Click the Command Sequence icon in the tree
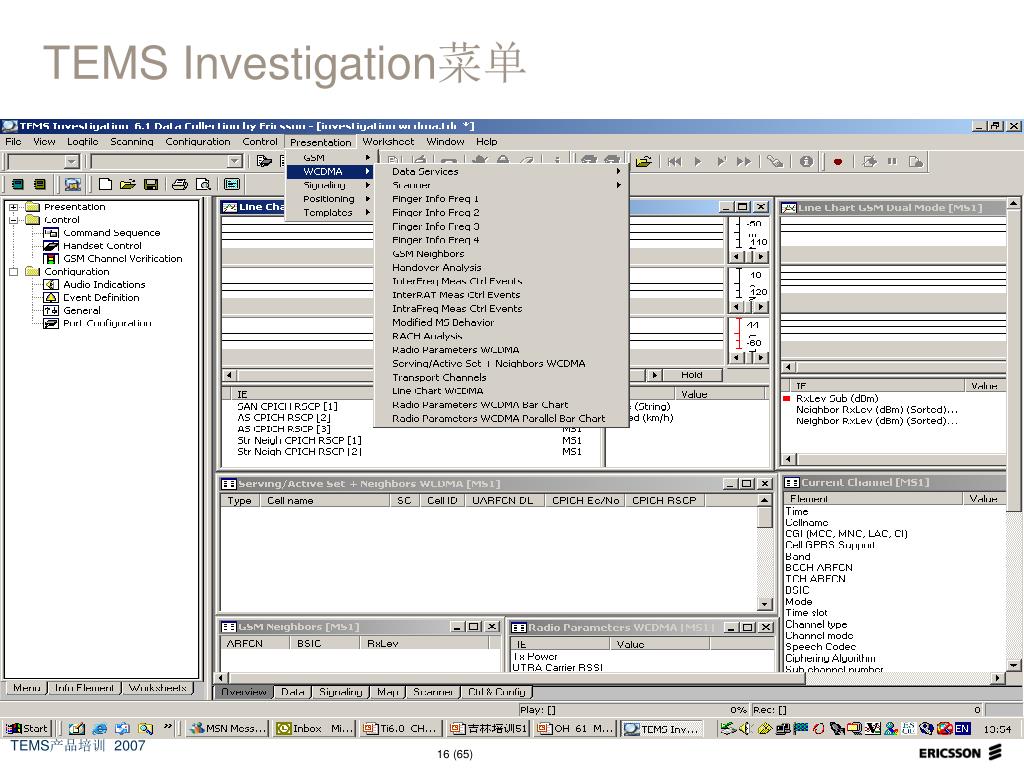This screenshot has width=1024, height=768. [x=51, y=232]
